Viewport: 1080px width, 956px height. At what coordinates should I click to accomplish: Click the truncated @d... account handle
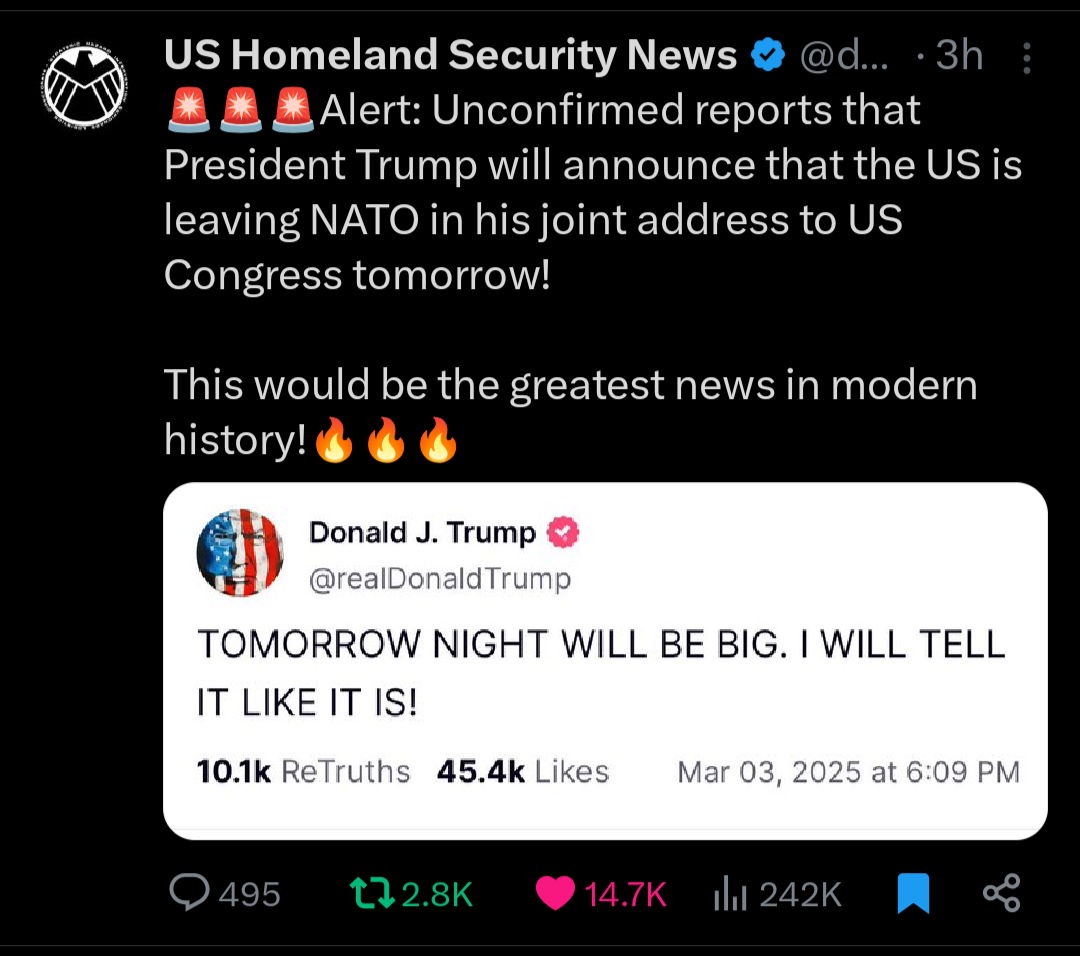[x=843, y=57]
